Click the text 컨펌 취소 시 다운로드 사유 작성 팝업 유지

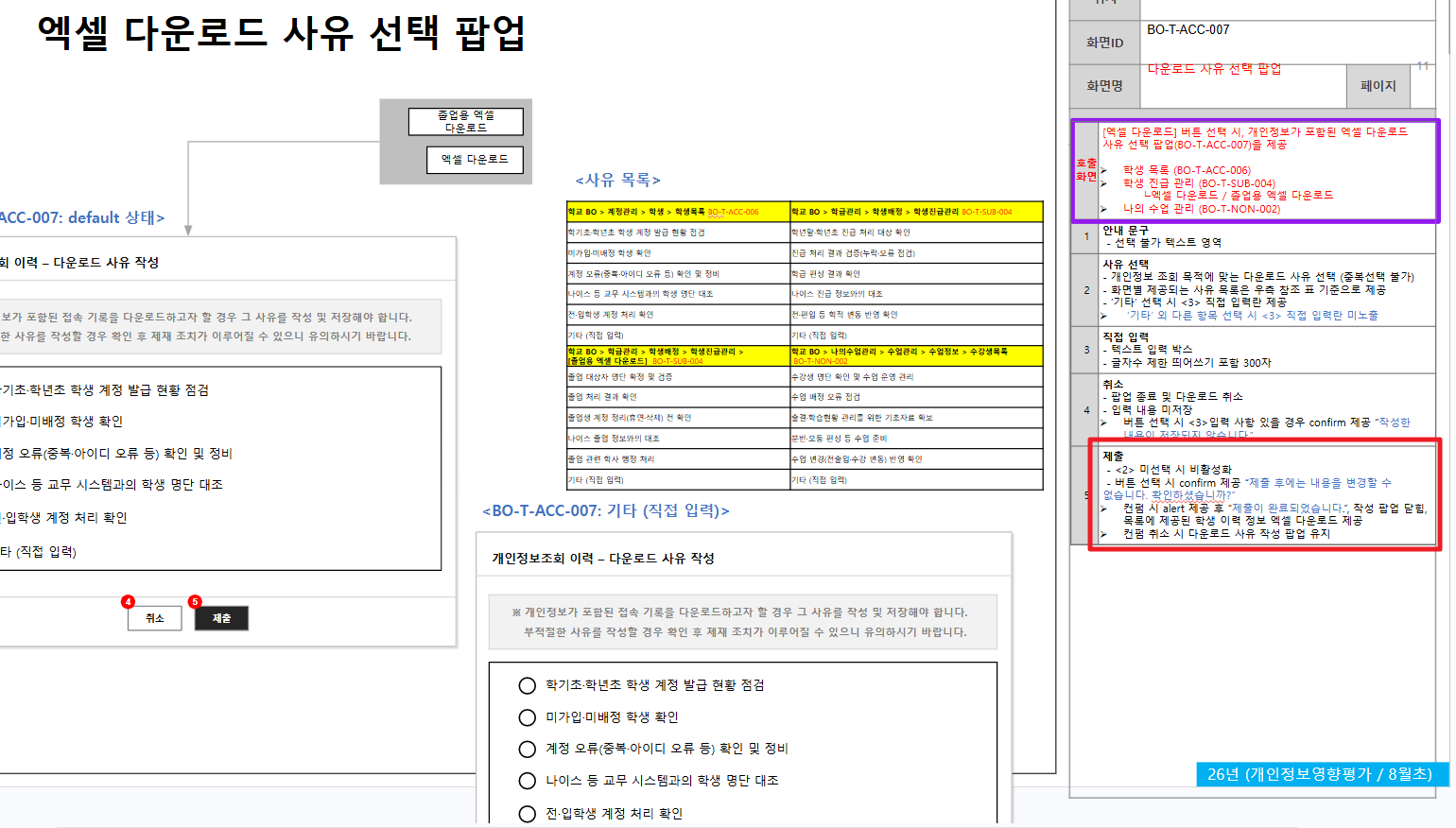point(1226,534)
